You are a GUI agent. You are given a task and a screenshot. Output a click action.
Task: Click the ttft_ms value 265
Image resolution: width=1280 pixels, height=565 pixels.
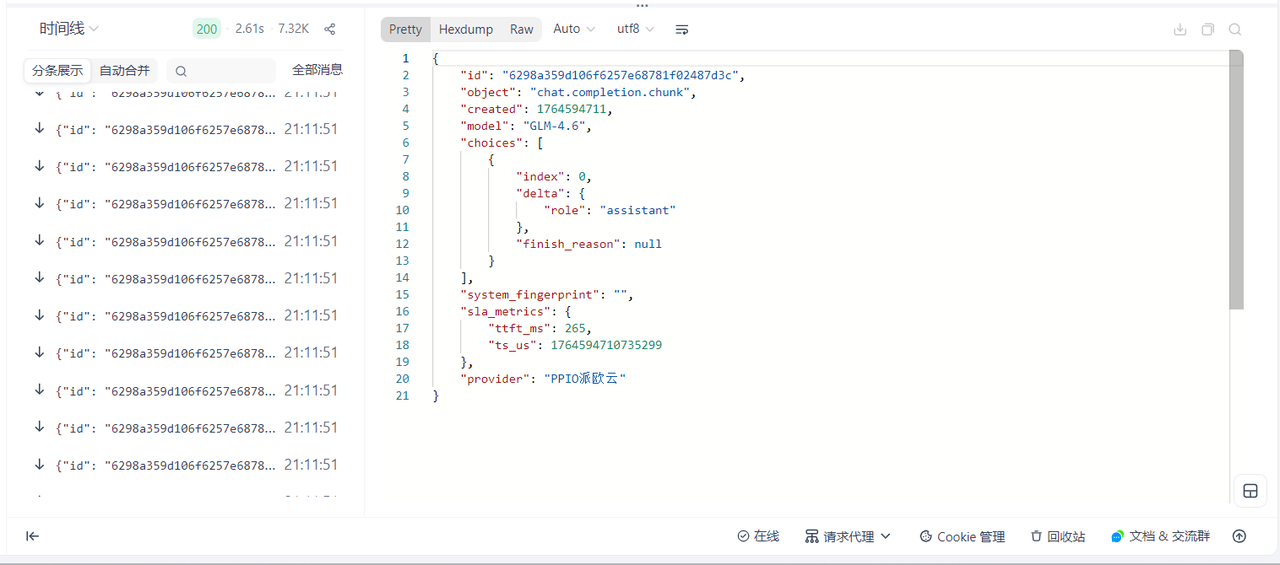[x=575, y=328]
